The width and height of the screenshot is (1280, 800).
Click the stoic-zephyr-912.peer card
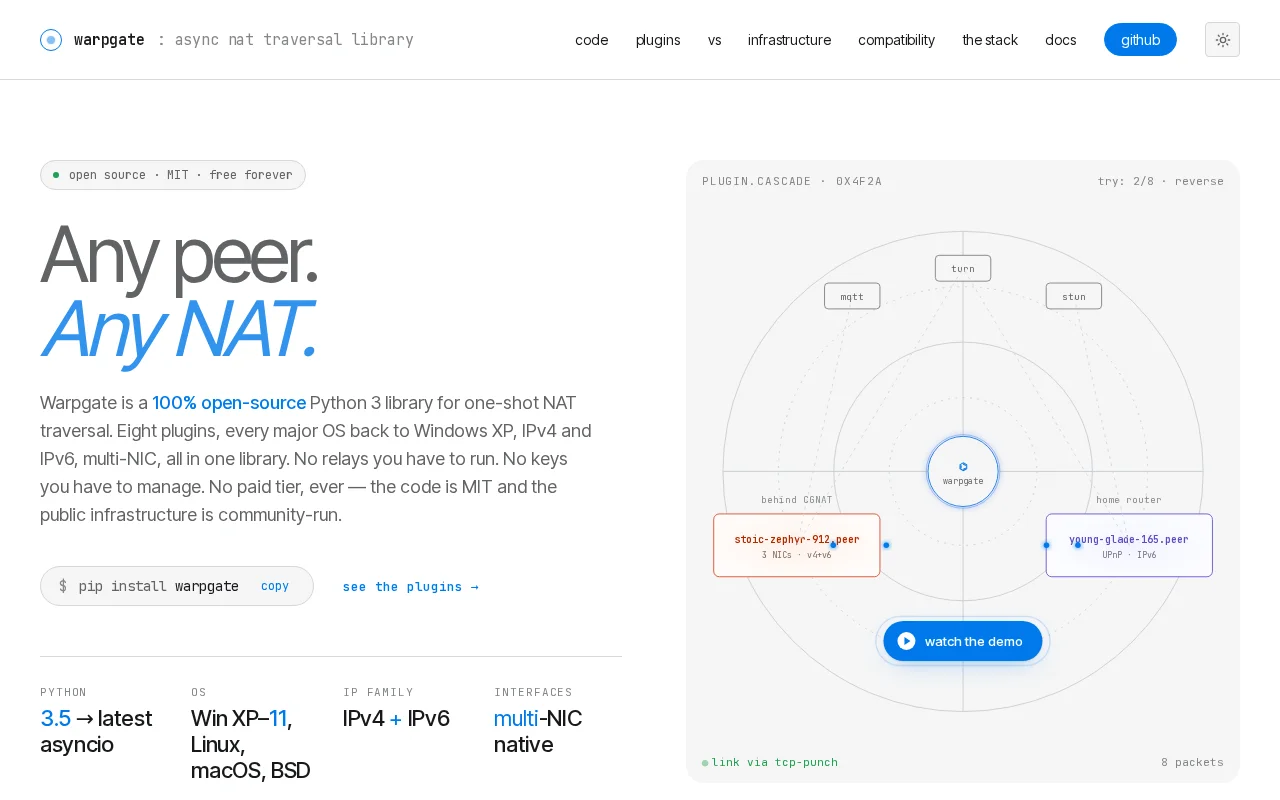[797, 545]
